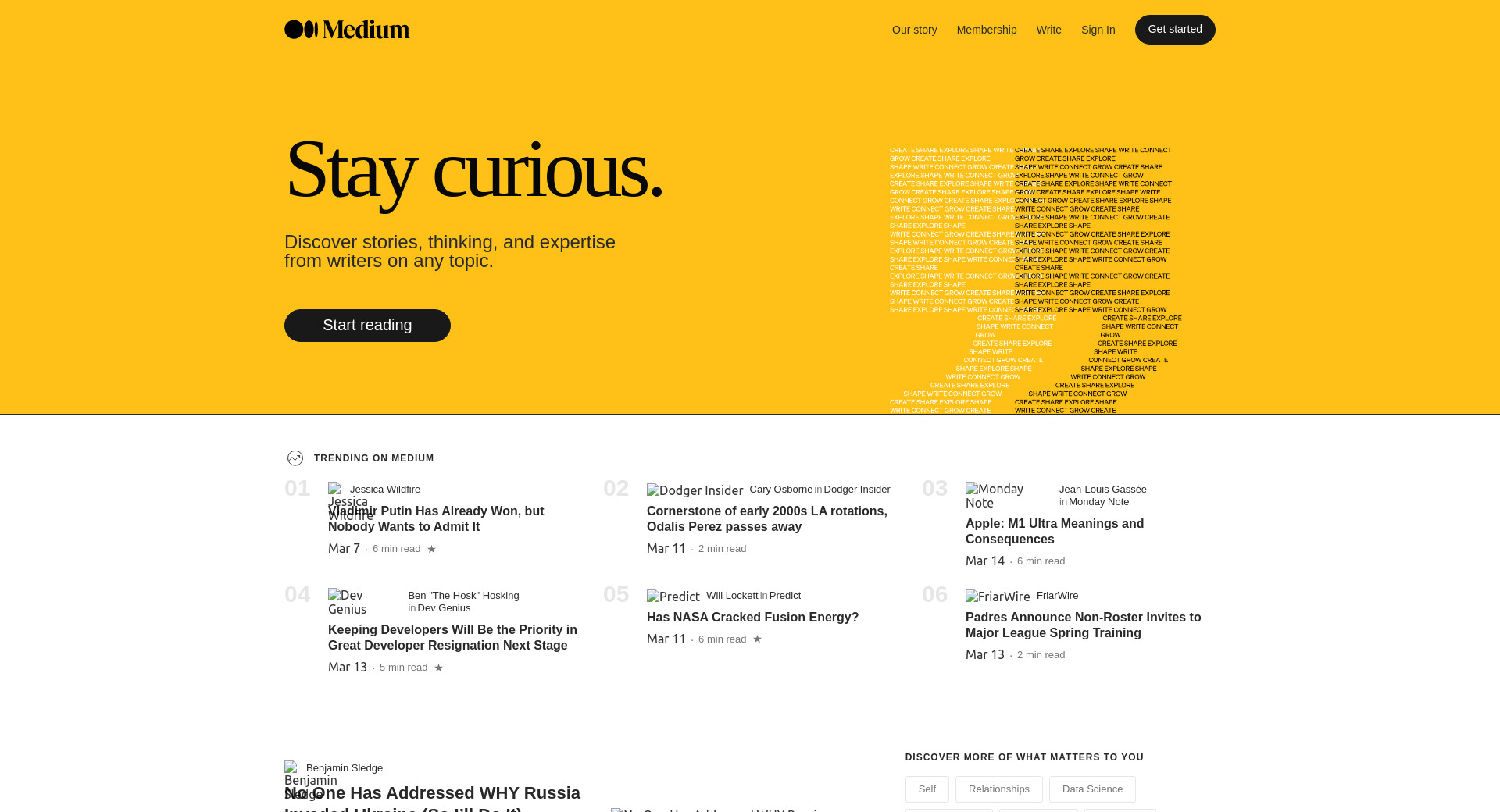Click the Dodger Insider publication avatar

click(695, 490)
